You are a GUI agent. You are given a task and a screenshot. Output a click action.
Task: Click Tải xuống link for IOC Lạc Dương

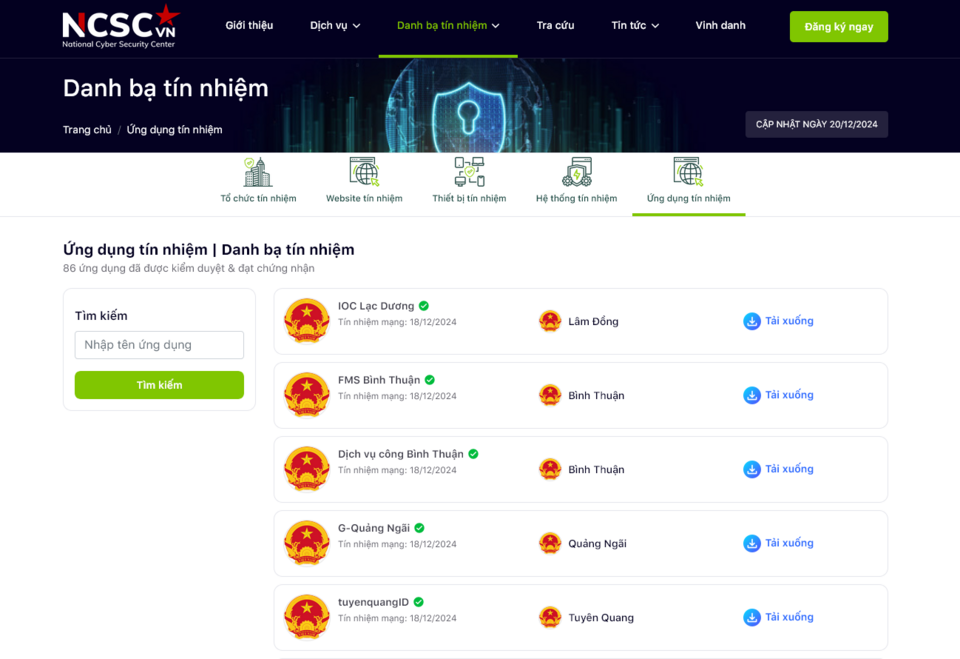click(x=789, y=321)
